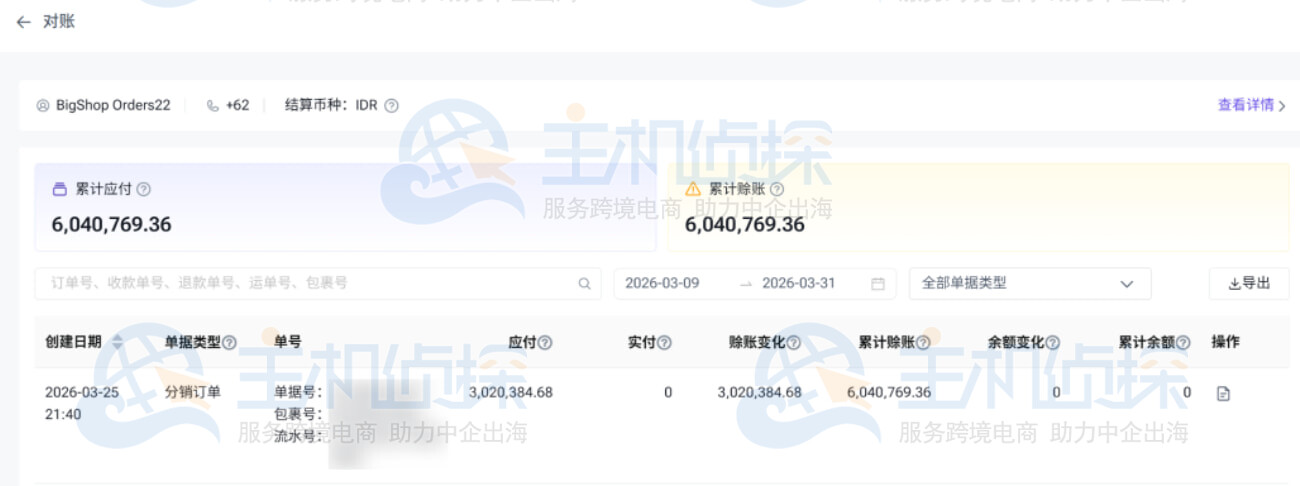Click the search magnifier icon
The width and height of the screenshot is (1300, 486).
[x=584, y=284]
